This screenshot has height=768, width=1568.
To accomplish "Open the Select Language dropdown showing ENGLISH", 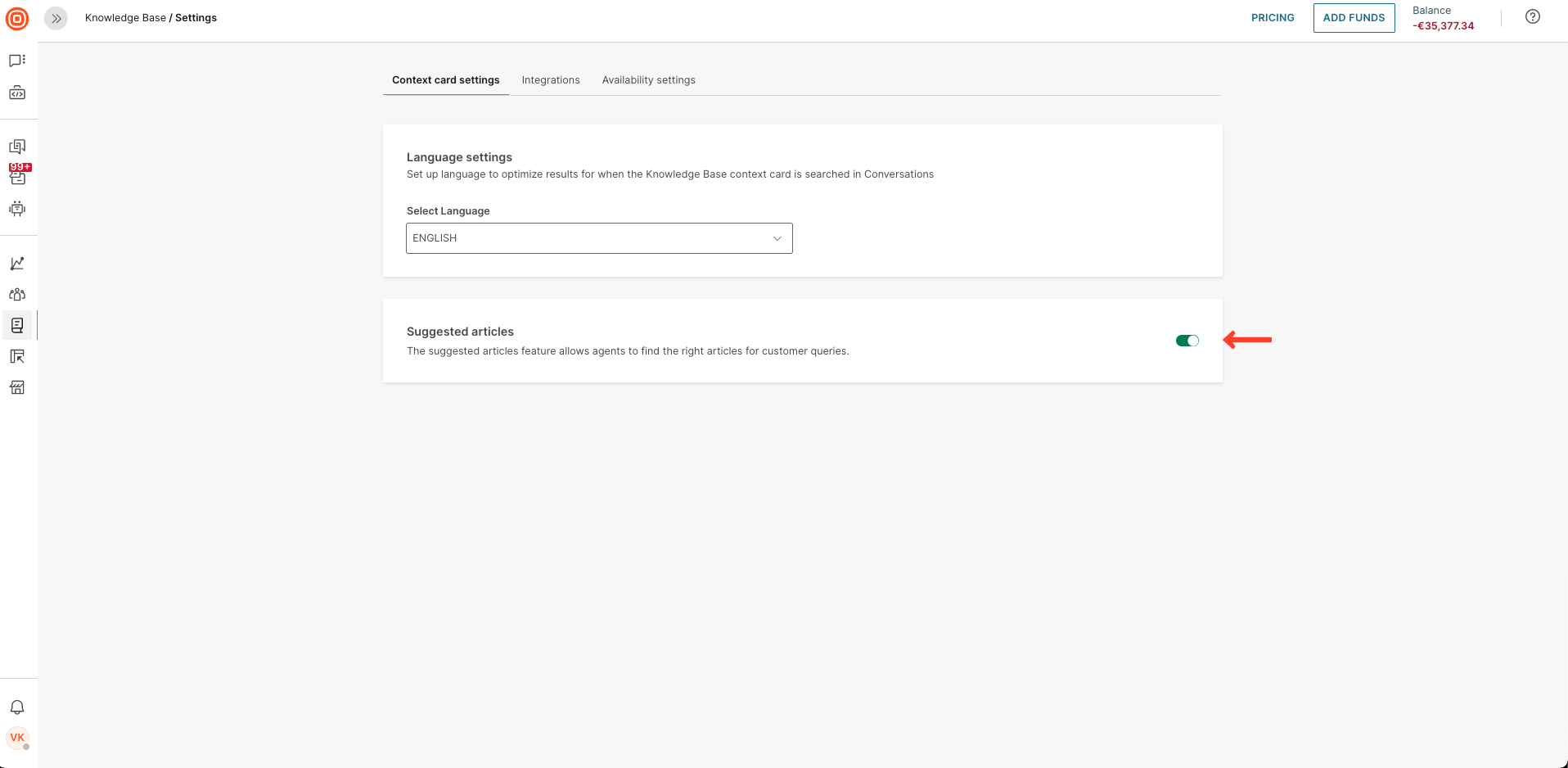I will click(x=599, y=238).
